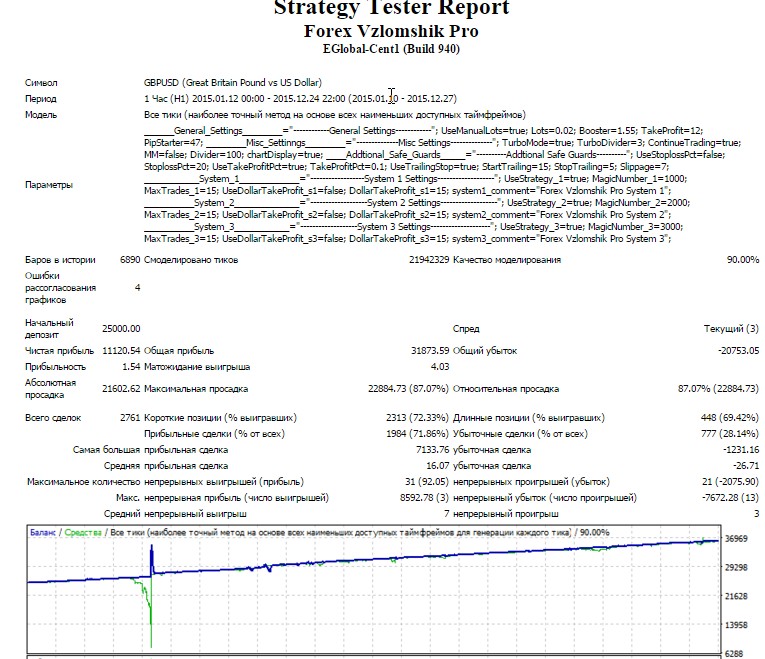Viewport: 765px width, 659px height.
Task: Select profit trades value '1984 (71.86%)'
Action: (417, 434)
